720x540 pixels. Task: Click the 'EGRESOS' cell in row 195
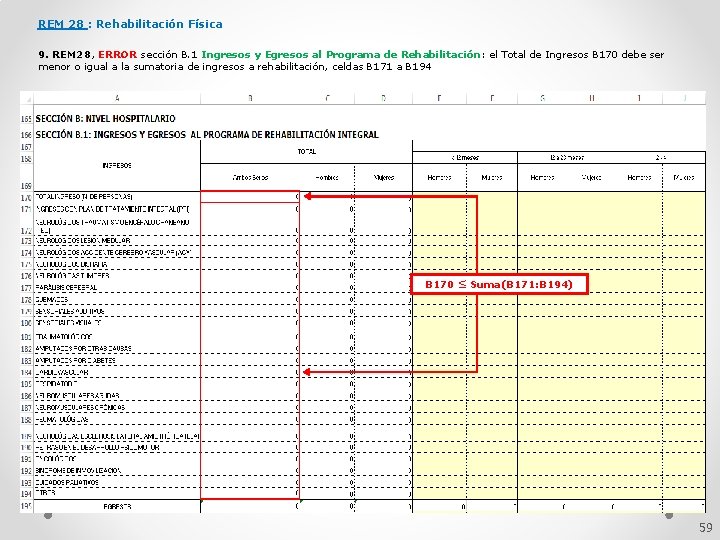pyautogui.click(x=117, y=506)
